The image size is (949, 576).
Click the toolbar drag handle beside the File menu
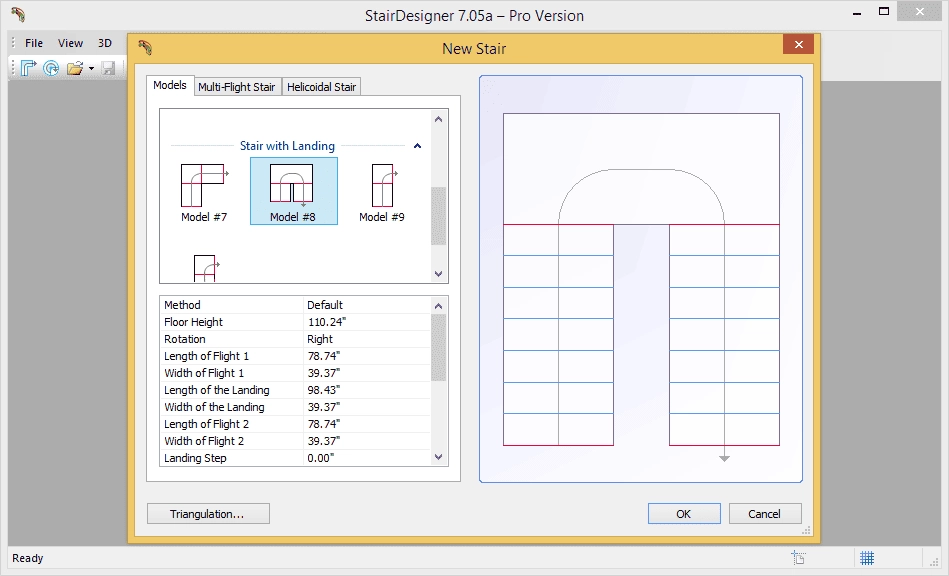(x=14, y=43)
